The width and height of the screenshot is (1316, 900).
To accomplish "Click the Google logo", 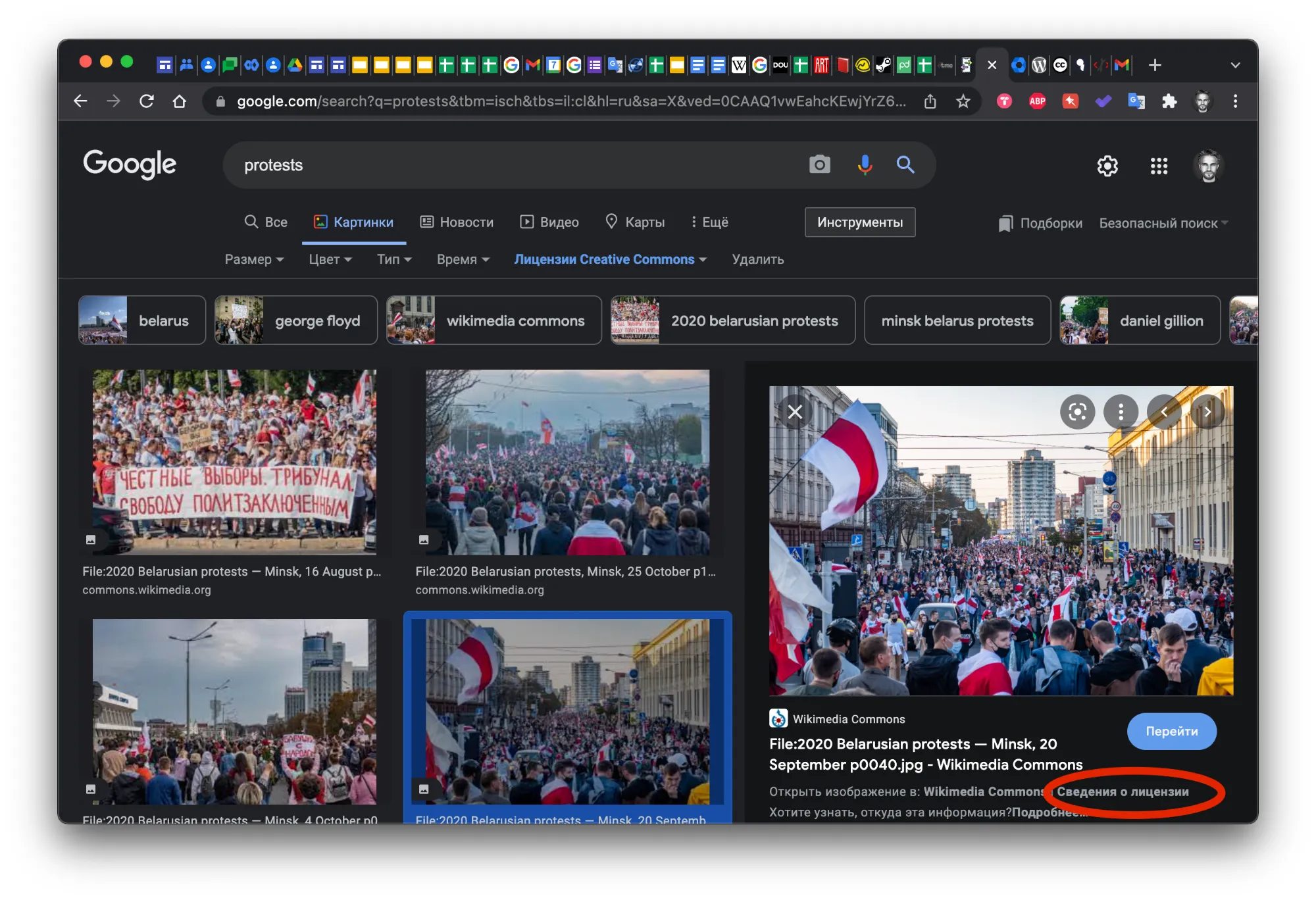I will click(x=130, y=164).
